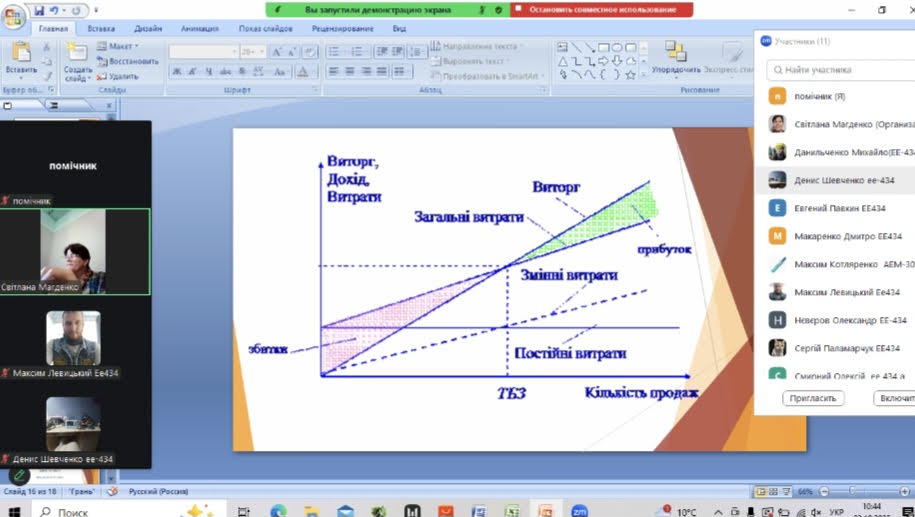Click Восстановить in Slides group

click(x=128, y=61)
